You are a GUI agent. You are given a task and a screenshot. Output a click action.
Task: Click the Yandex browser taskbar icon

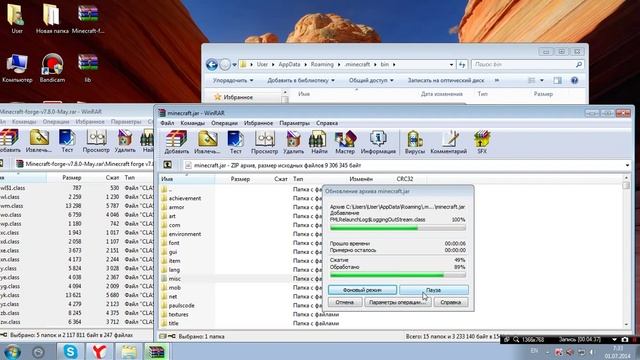(99, 351)
